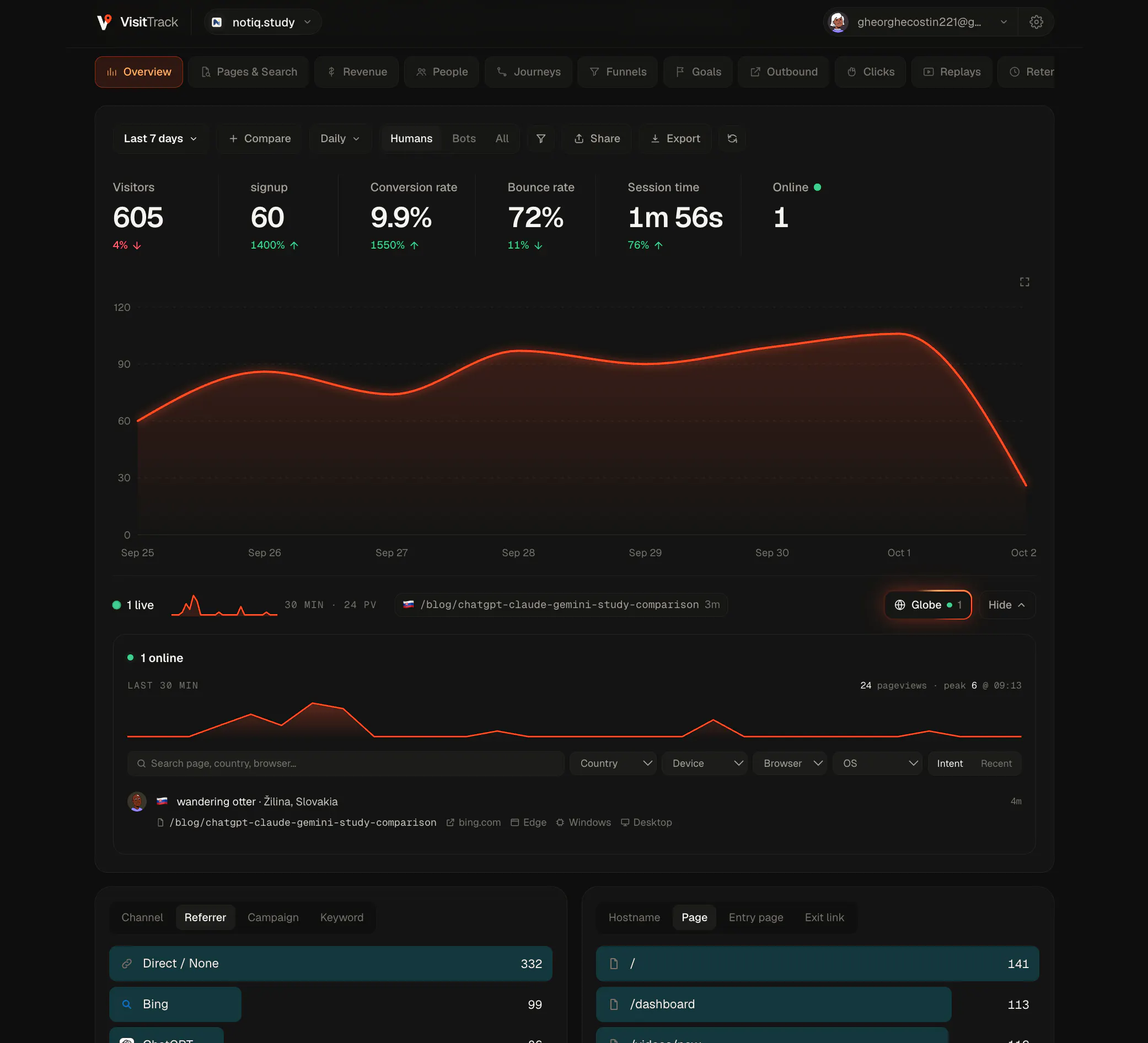Screen dimensions: 1148x1043
Task: Switch to Funnels tab
Action: click(x=617, y=72)
